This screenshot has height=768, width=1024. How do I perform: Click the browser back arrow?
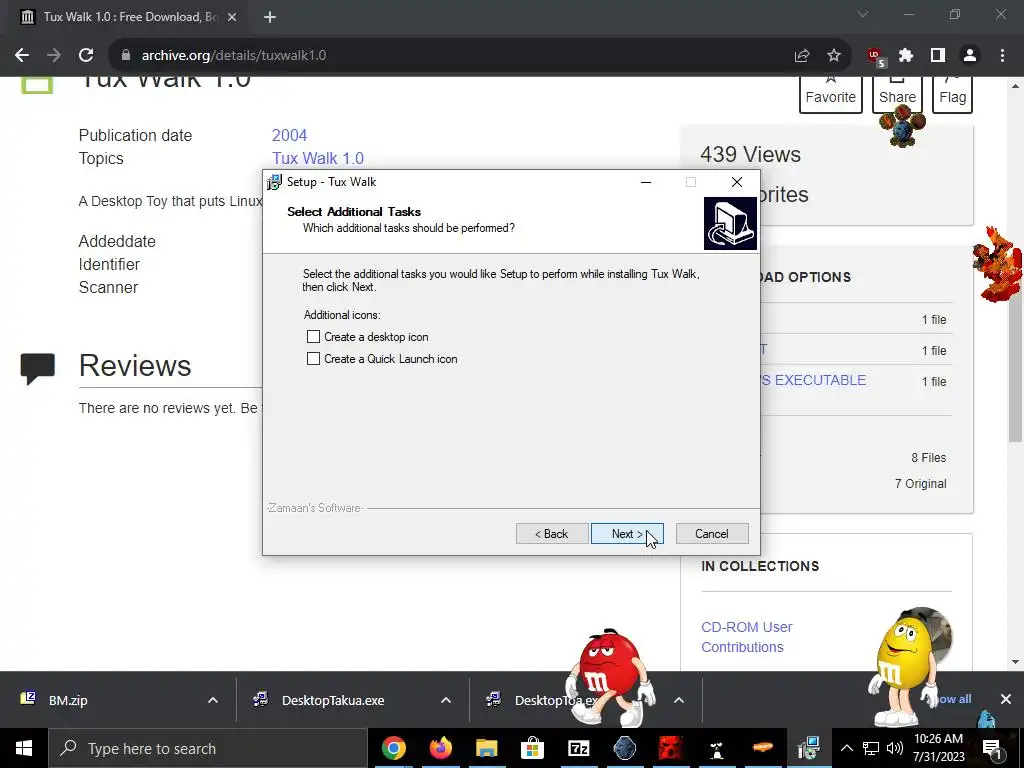[x=22, y=56]
